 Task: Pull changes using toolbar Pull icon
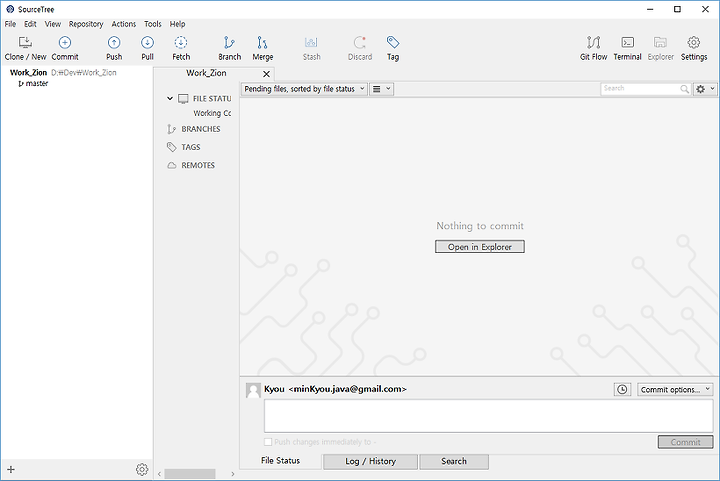point(147,48)
